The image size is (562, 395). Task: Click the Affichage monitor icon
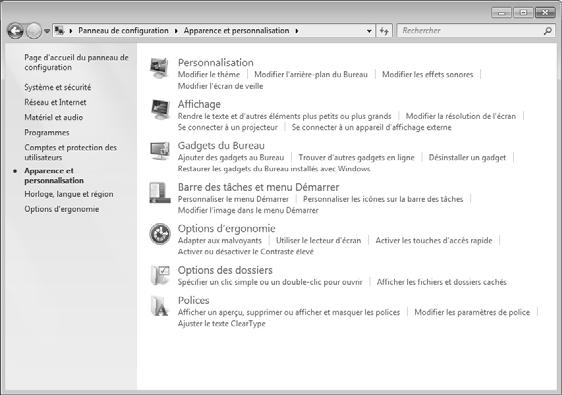coord(160,109)
